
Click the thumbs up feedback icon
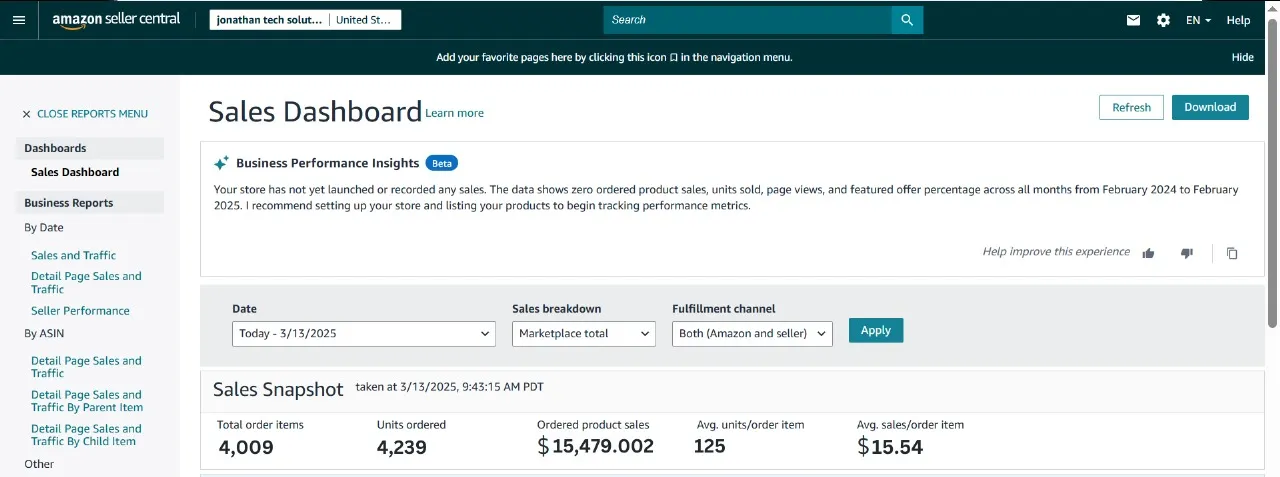click(1149, 253)
